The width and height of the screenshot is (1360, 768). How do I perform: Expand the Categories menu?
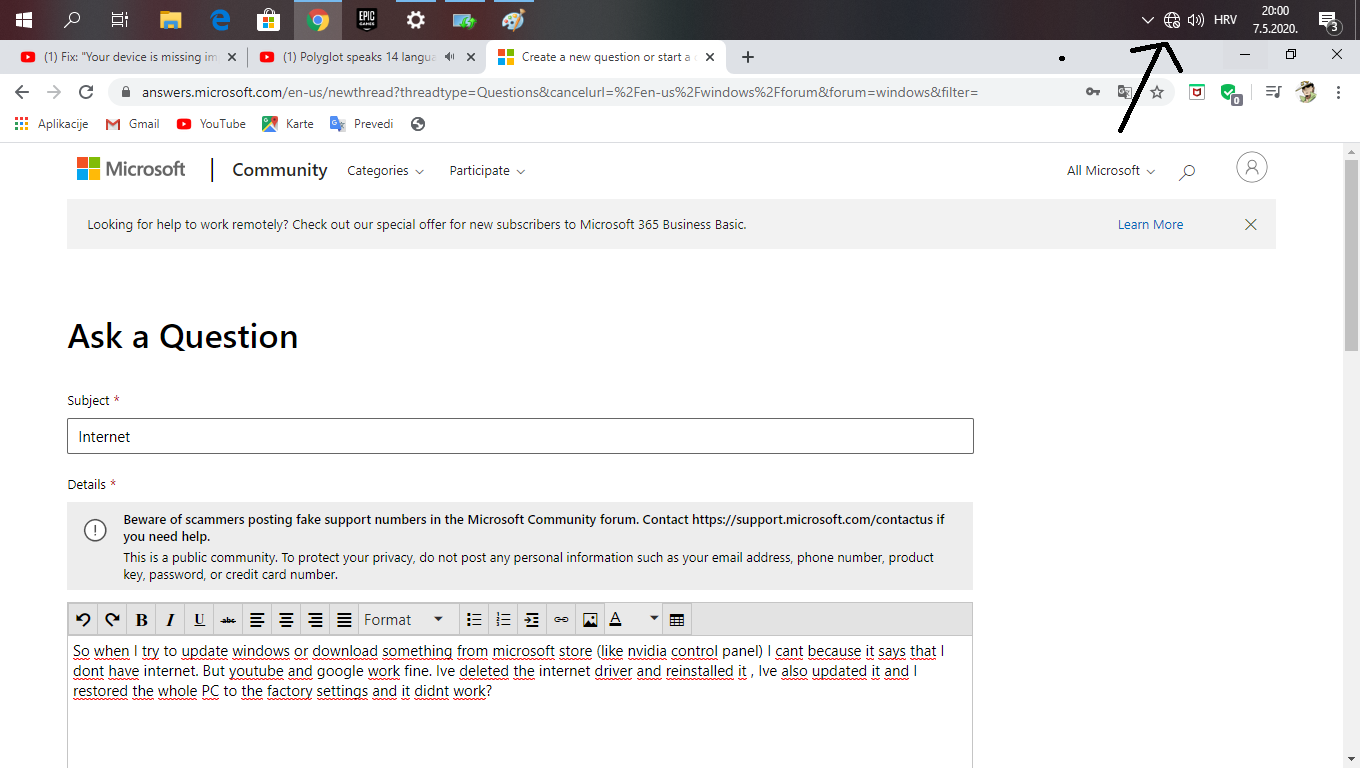(385, 171)
